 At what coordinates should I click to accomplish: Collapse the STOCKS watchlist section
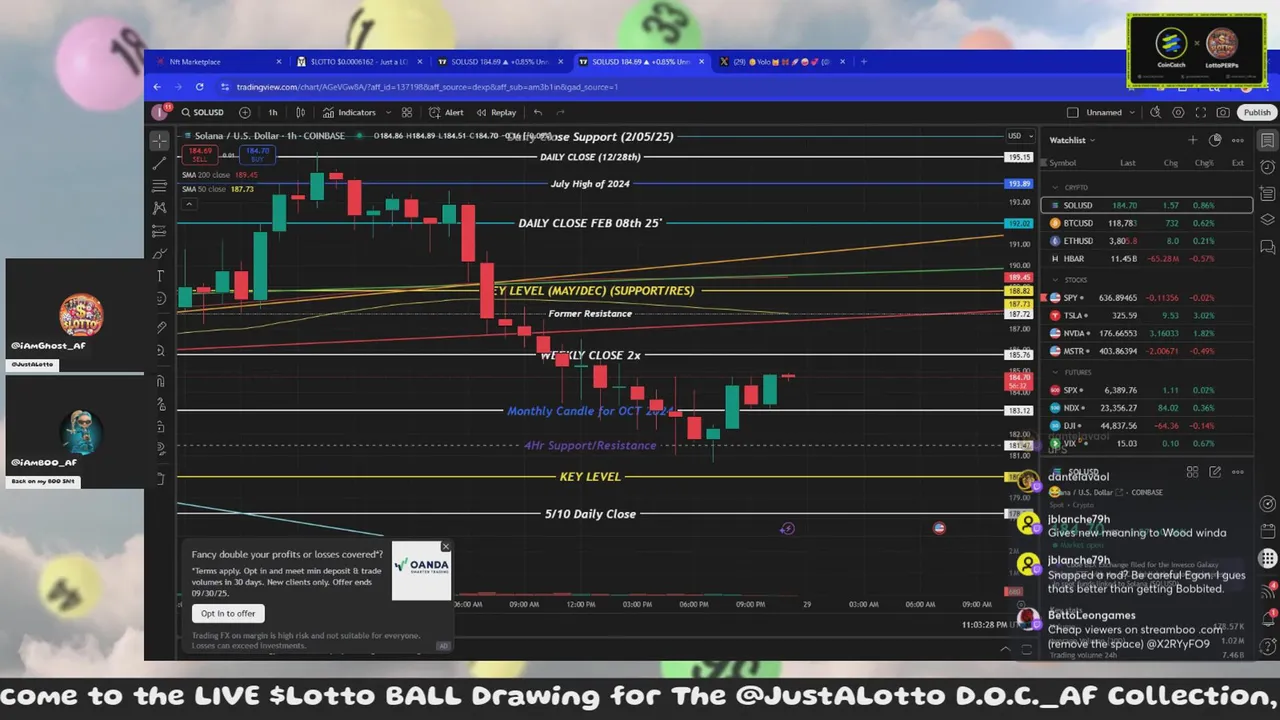click(1055, 280)
